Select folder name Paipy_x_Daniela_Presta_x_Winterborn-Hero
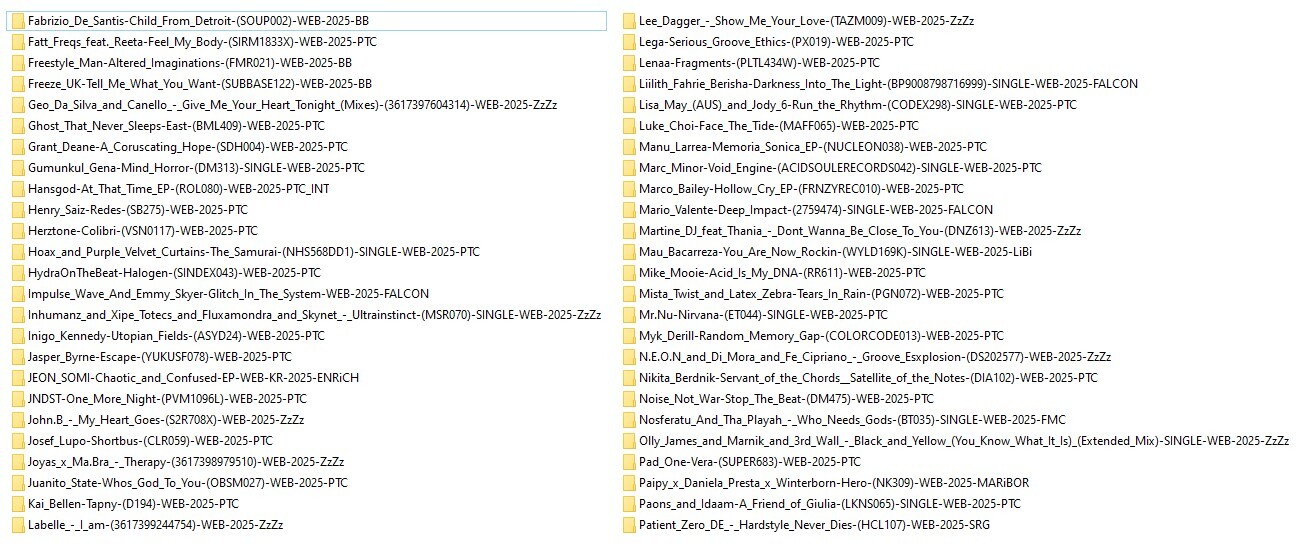Screen dimensions: 1313x549 [x=834, y=483]
